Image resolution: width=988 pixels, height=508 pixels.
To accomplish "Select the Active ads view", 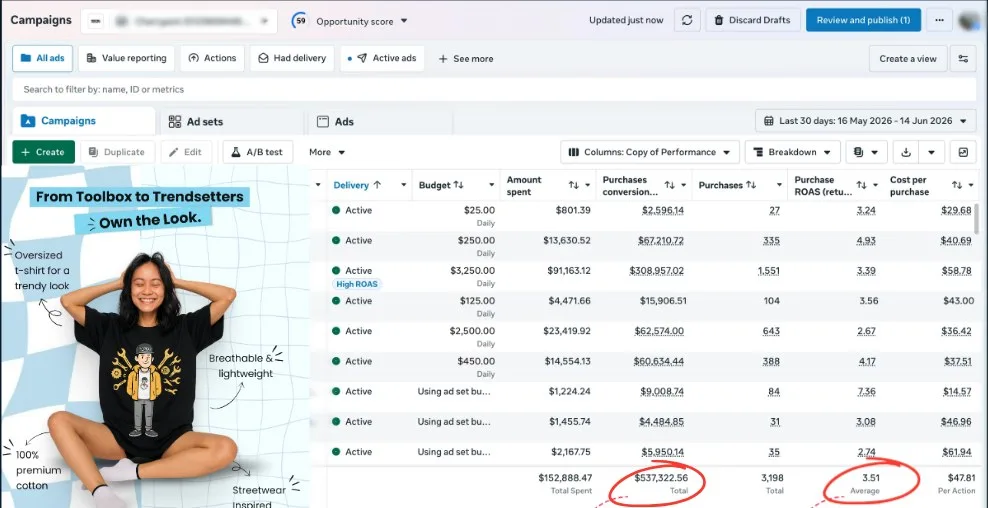I will click(382, 58).
